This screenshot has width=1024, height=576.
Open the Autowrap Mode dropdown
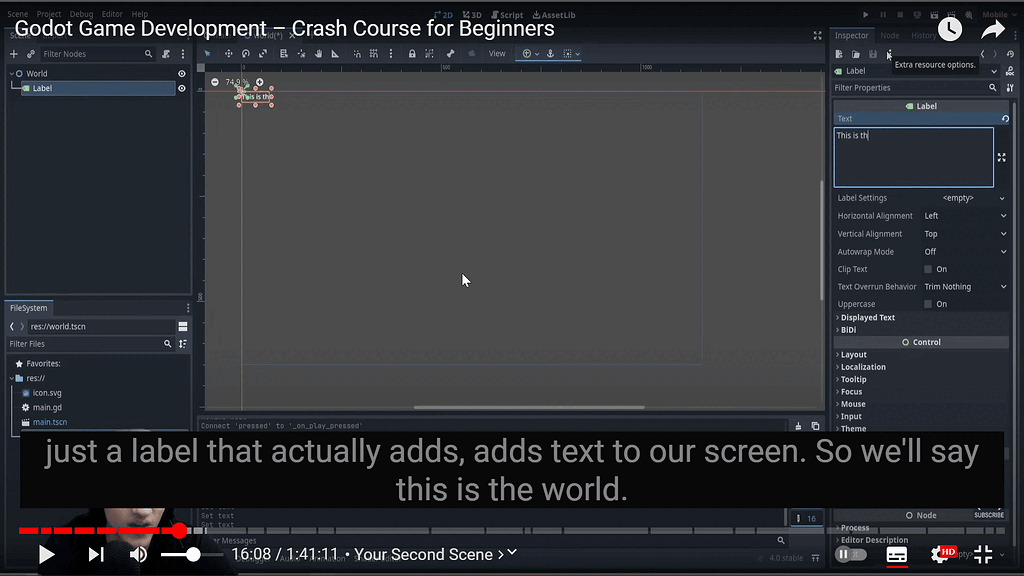[x=966, y=251]
